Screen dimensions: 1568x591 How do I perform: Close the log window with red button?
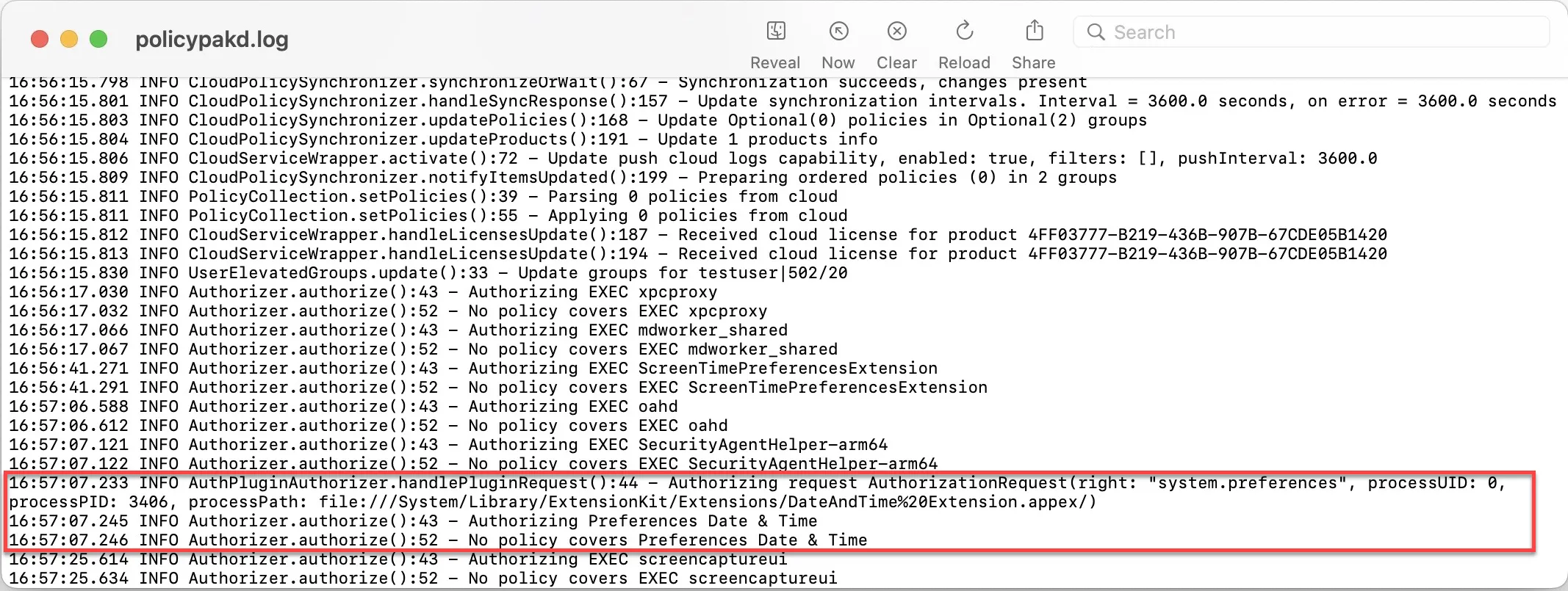tap(40, 39)
